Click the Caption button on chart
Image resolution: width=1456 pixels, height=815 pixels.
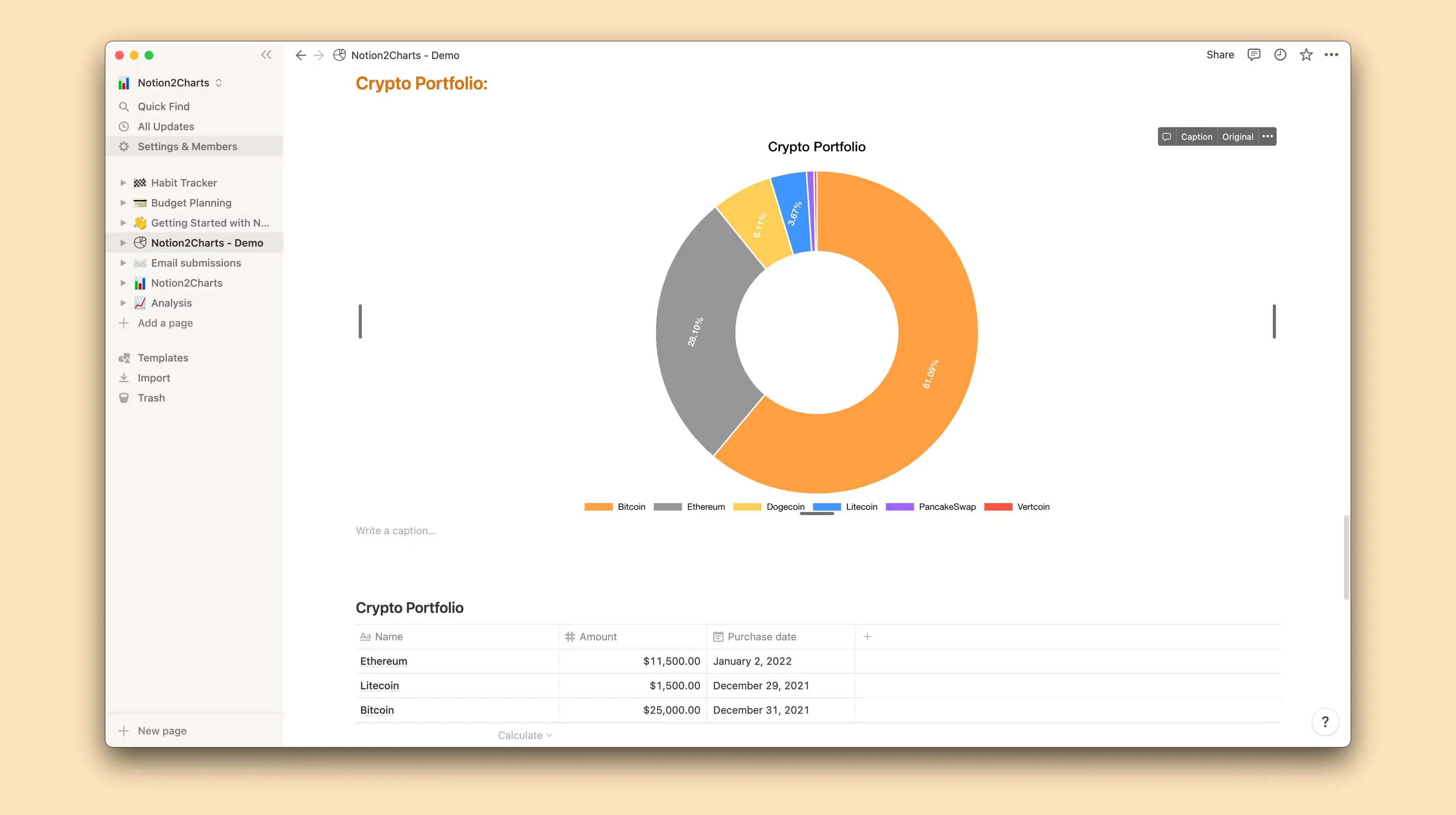tap(1197, 137)
